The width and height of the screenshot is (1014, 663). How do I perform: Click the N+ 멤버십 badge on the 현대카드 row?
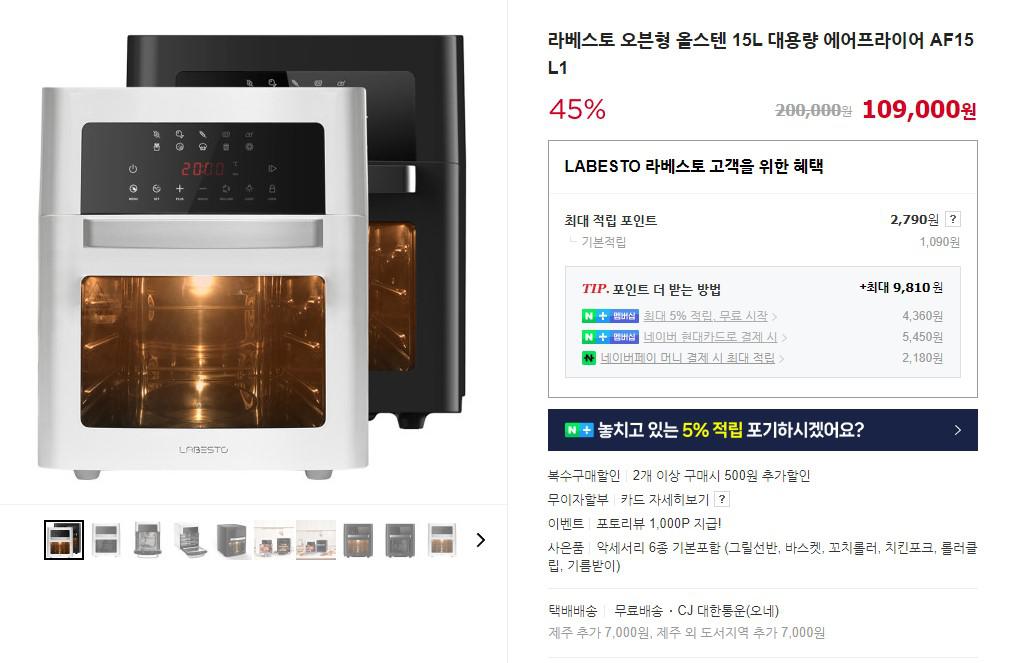coord(610,337)
